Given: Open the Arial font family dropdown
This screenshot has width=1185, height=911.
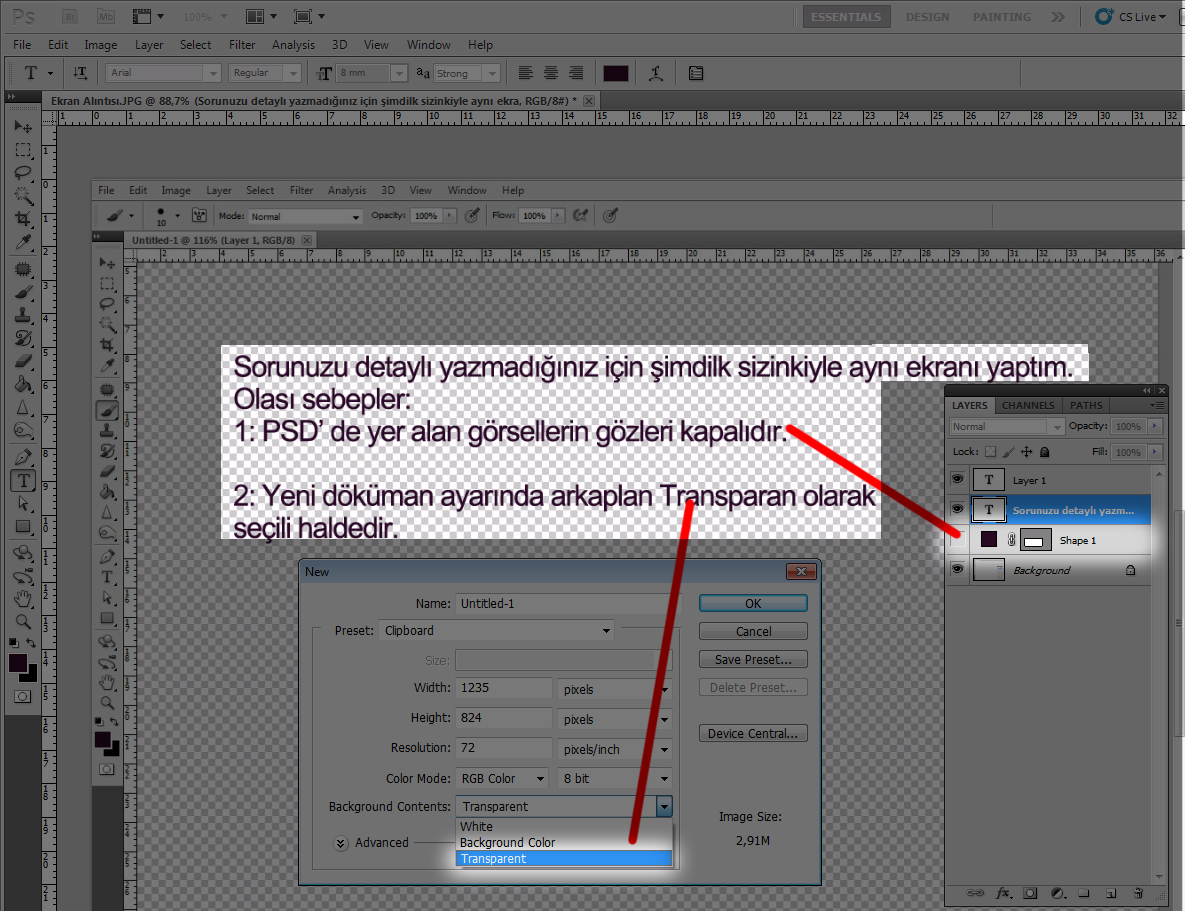Looking at the screenshot, I should click(x=212, y=73).
